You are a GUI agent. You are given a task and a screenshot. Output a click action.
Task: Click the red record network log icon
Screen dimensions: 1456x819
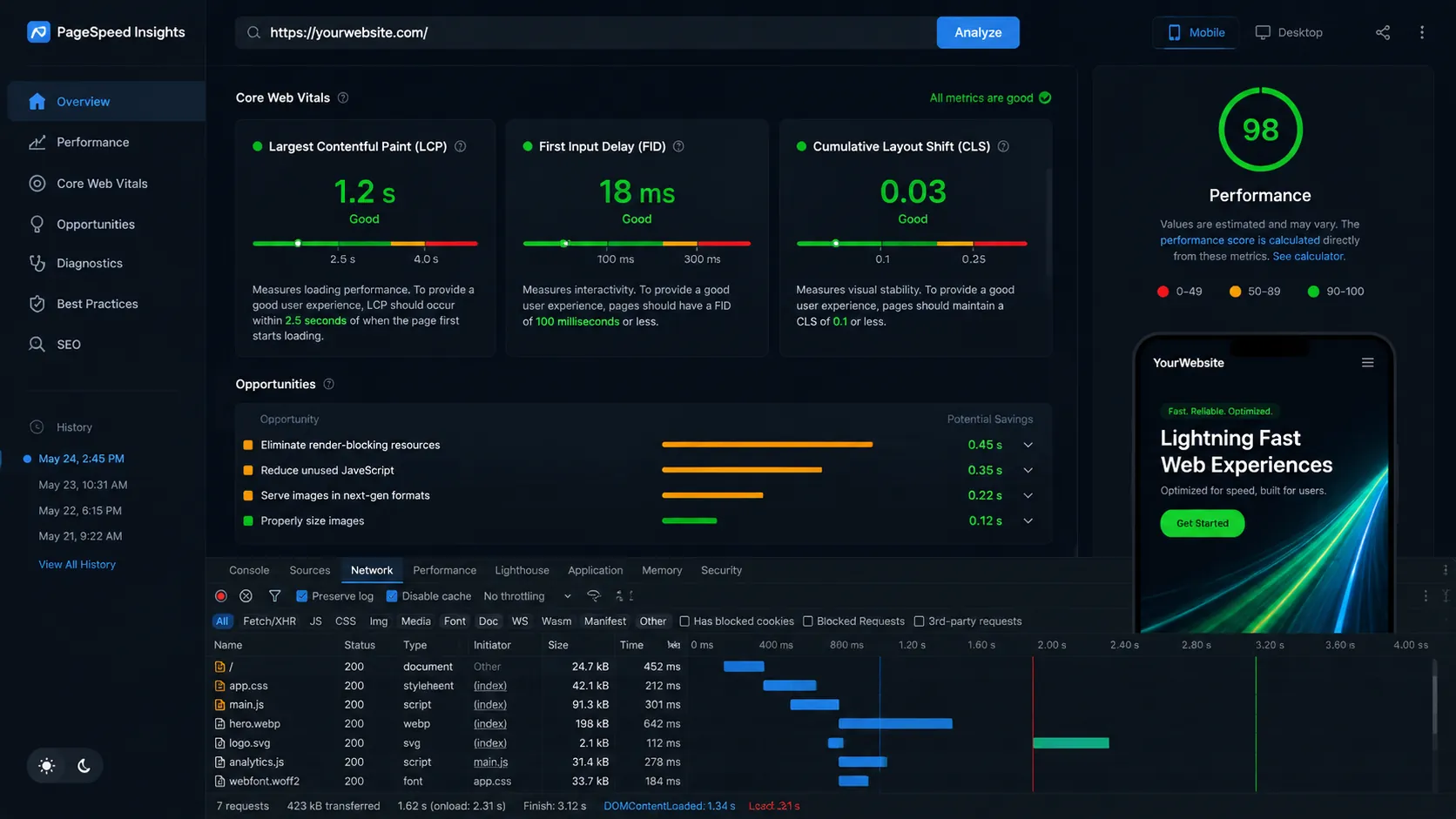221,596
